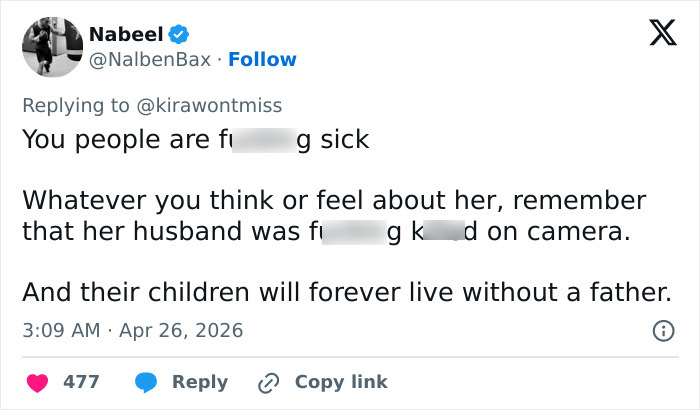Click the "Replying to" label
The image size is (700, 410).
coord(72,105)
